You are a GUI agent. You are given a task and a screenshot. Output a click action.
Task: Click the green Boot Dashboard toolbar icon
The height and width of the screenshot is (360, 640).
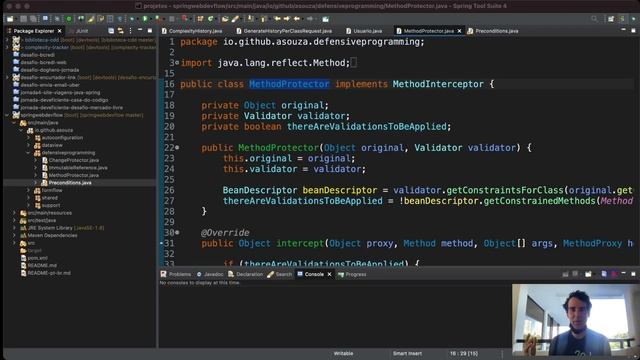pyautogui.click(x=69, y=19)
